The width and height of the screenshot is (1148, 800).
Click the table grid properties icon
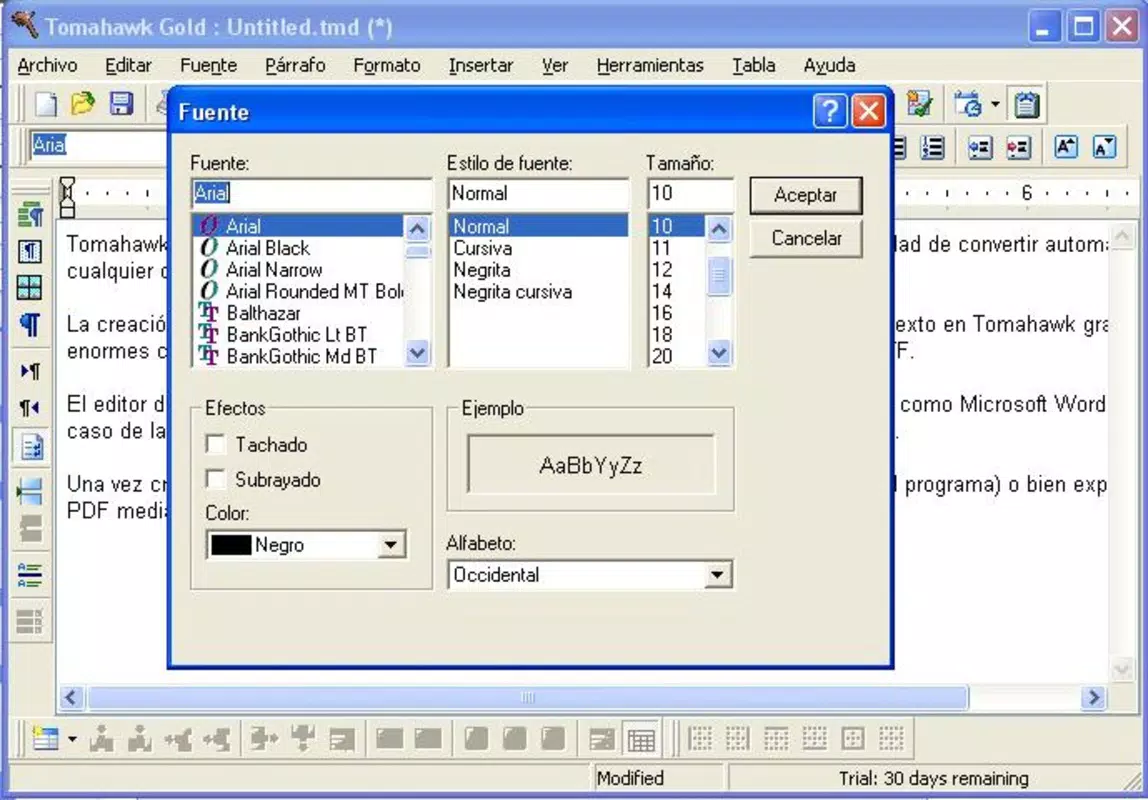coord(641,740)
